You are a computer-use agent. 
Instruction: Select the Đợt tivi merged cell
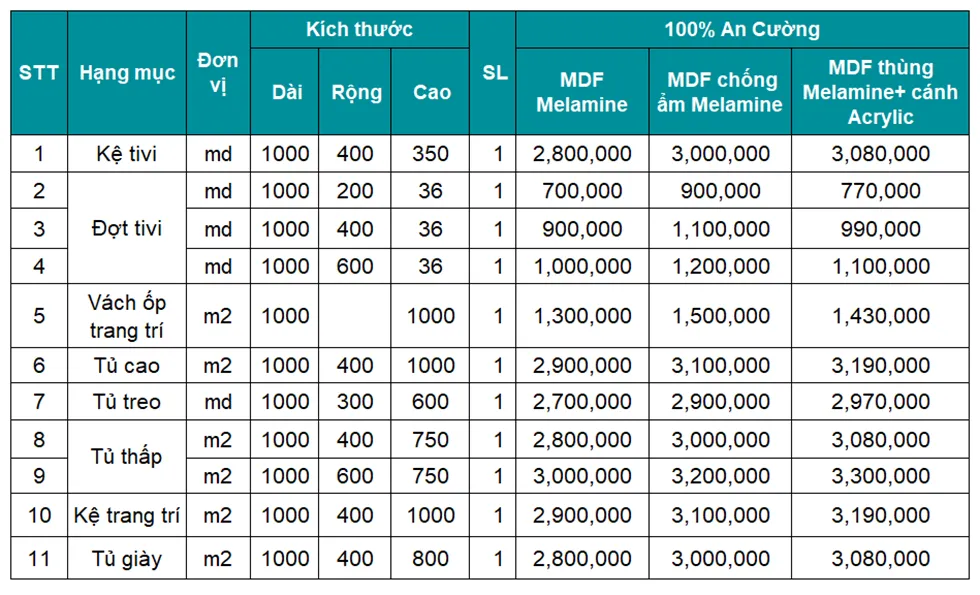tap(127, 228)
